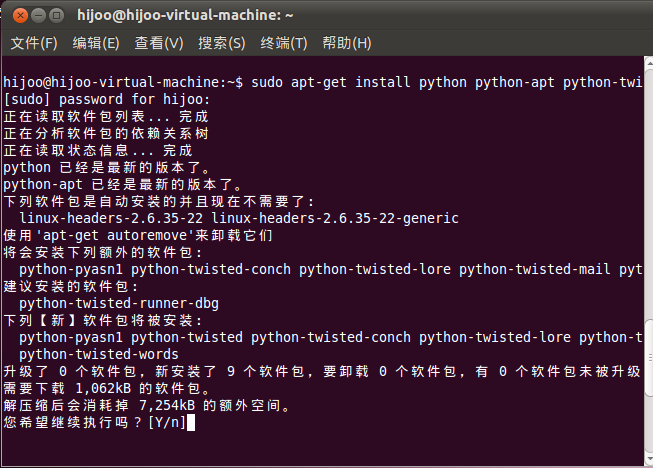Maximize the terminal window
This screenshot has width=653, height=468.
pyautogui.click(x=55, y=16)
